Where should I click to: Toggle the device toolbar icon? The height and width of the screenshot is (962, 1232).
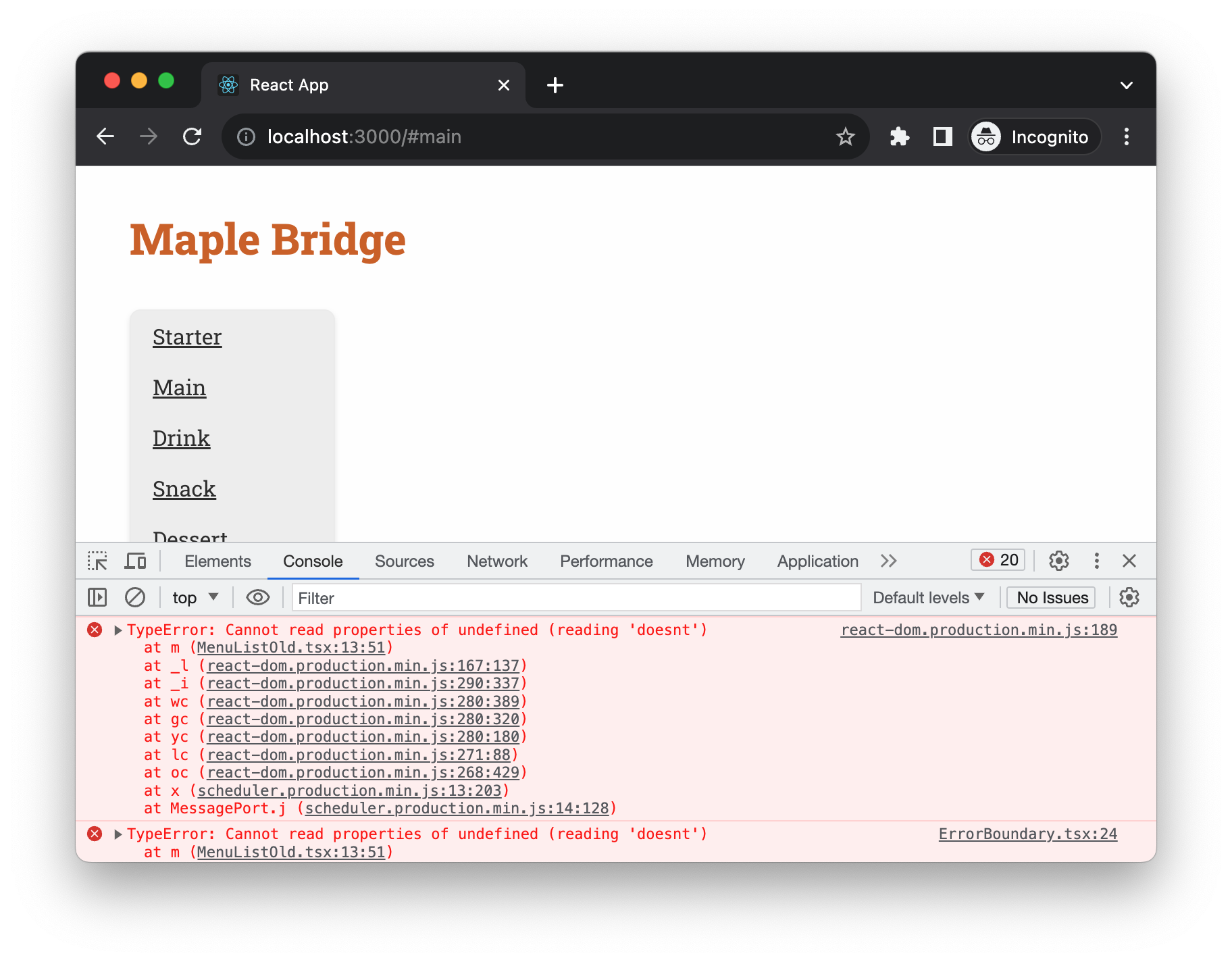pos(136,561)
